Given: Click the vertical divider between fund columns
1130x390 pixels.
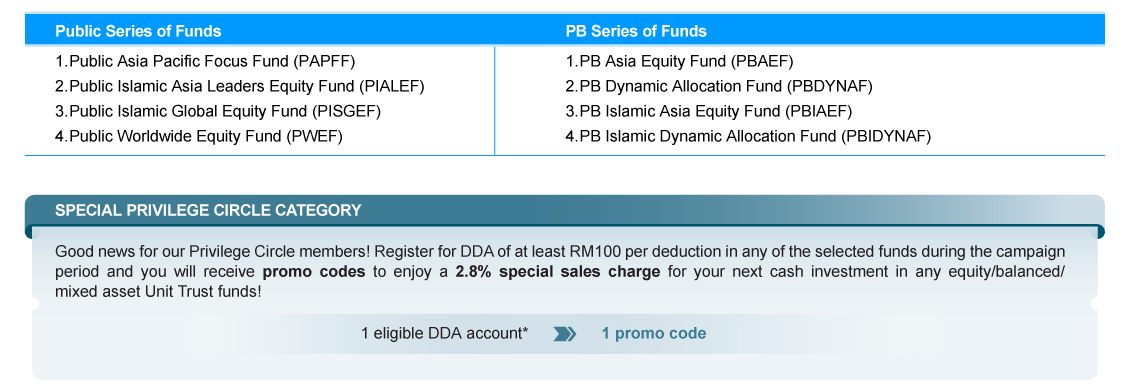Looking at the screenshot, I should (495, 101).
